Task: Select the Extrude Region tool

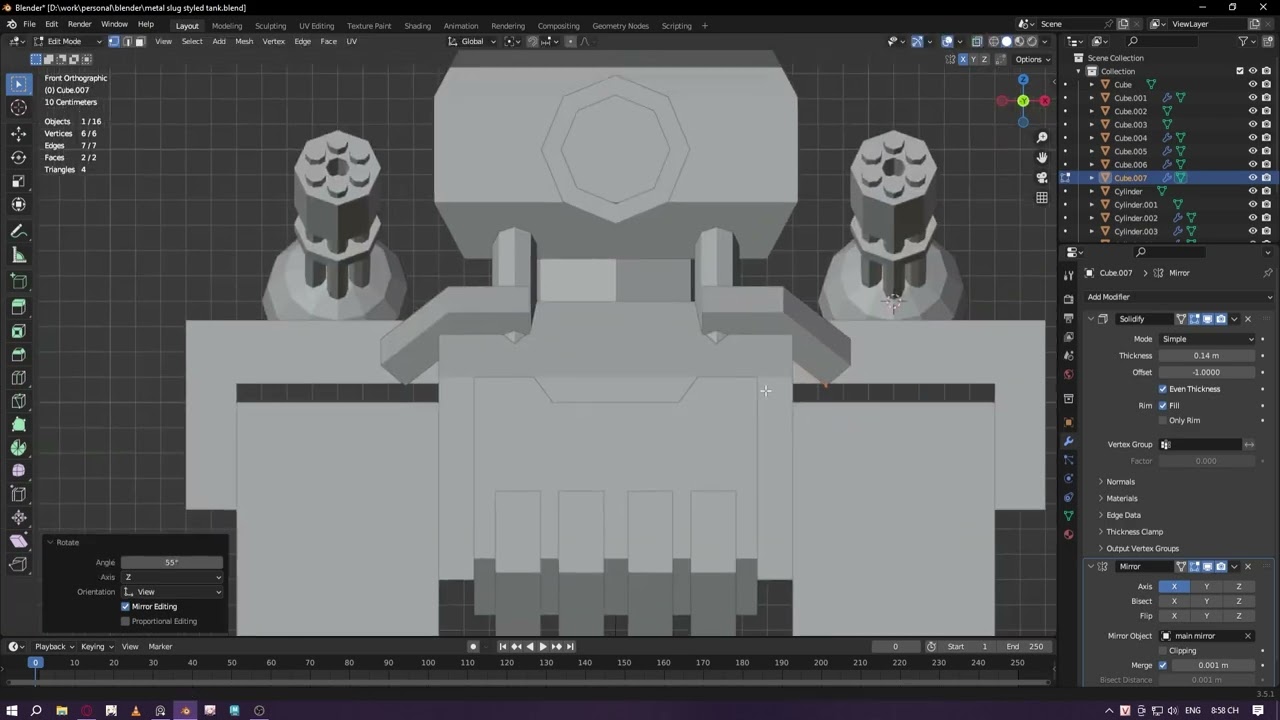Action: click(18, 307)
